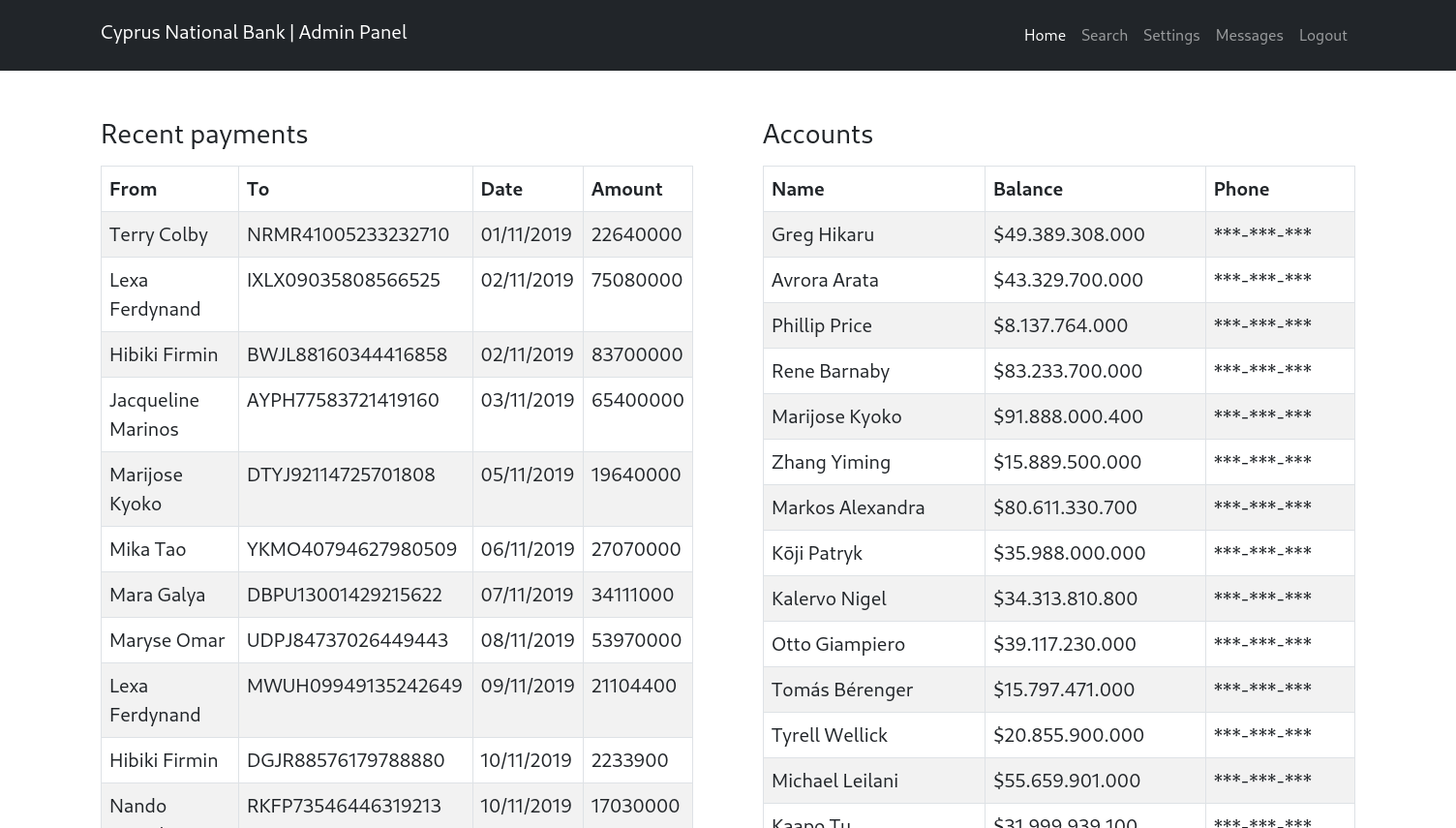Click balance $8.137.764.000
The width and height of the screenshot is (1456, 828).
click(x=1060, y=325)
